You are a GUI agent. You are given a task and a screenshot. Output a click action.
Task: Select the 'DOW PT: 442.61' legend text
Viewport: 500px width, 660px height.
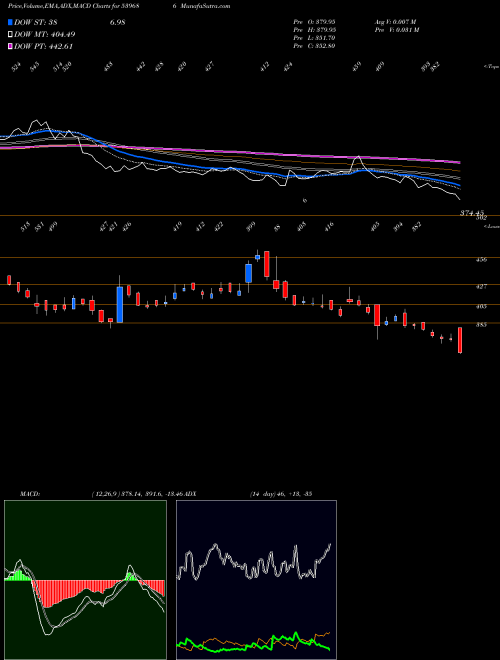pyautogui.click(x=43, y=46)
